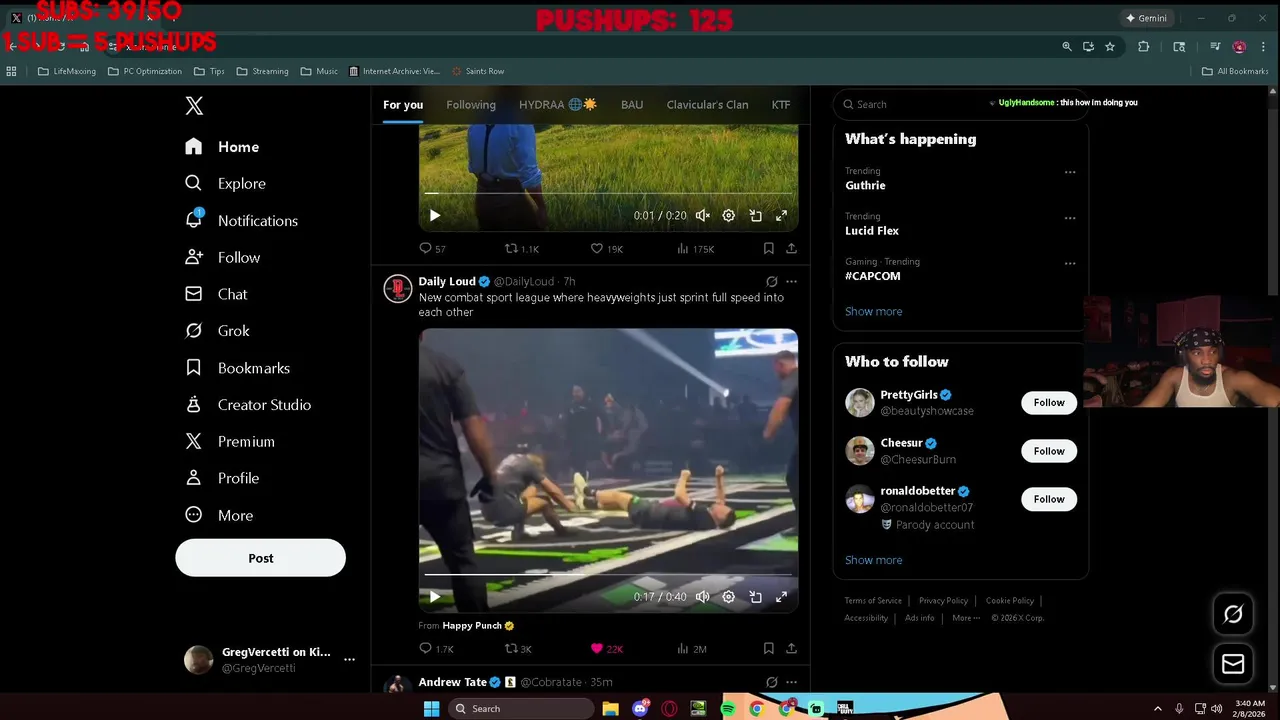1280x720 pixels.
Task: Click the X logo in sidebar
Action: (x=194, y=106)
